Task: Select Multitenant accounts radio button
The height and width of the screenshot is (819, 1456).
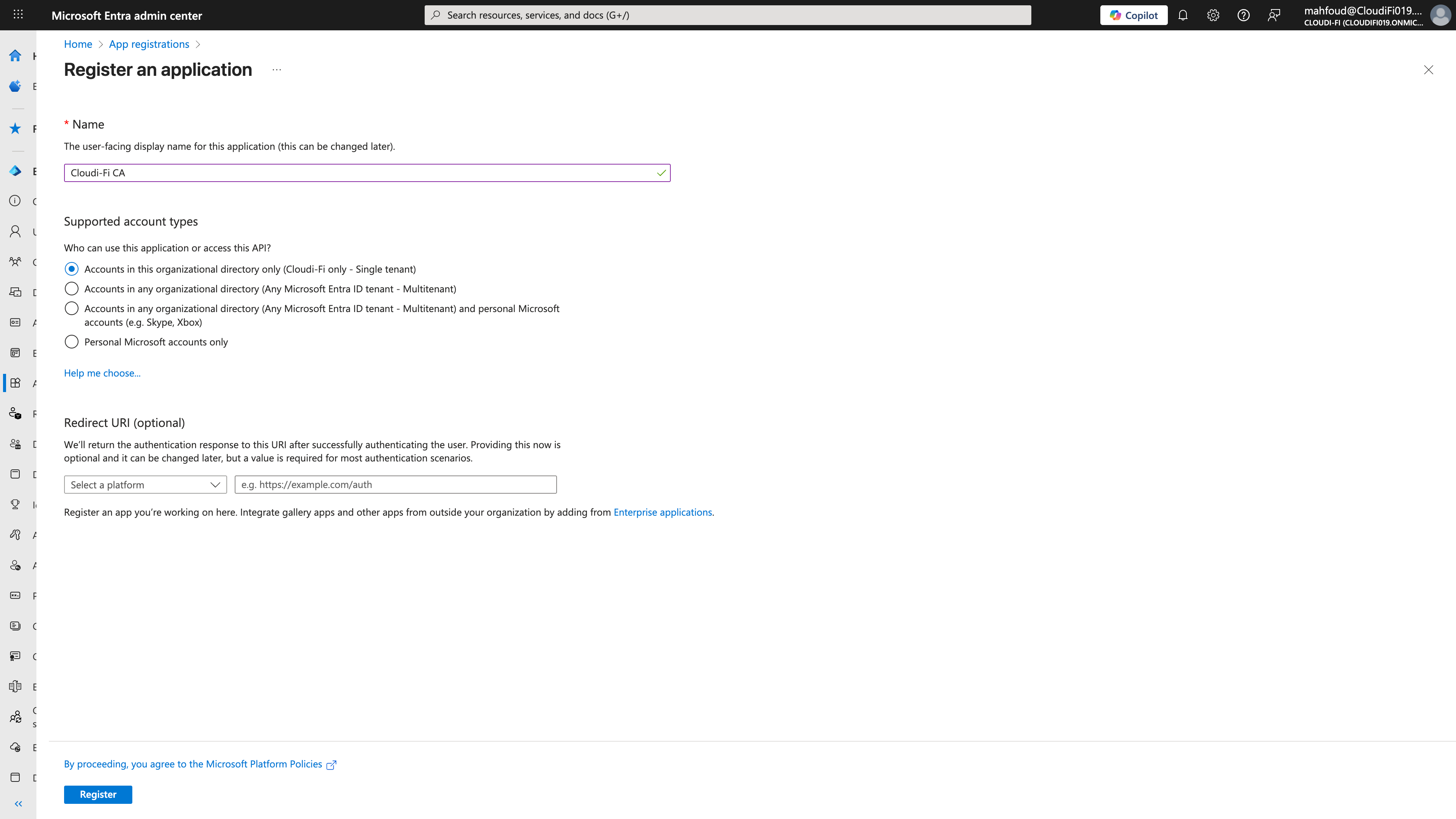Action: [71, 288]
